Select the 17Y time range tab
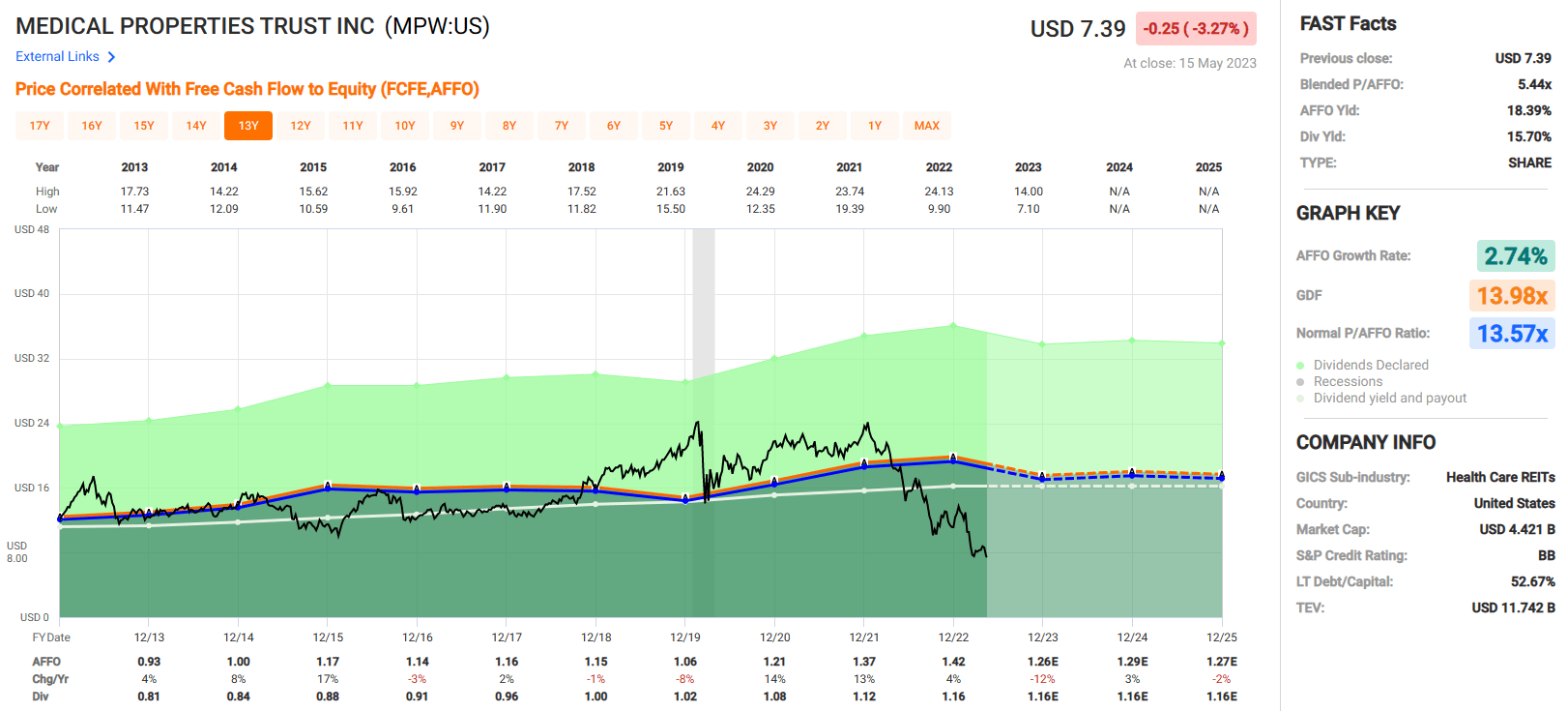This screenshot has height=711, width=1568. [40, 126]
